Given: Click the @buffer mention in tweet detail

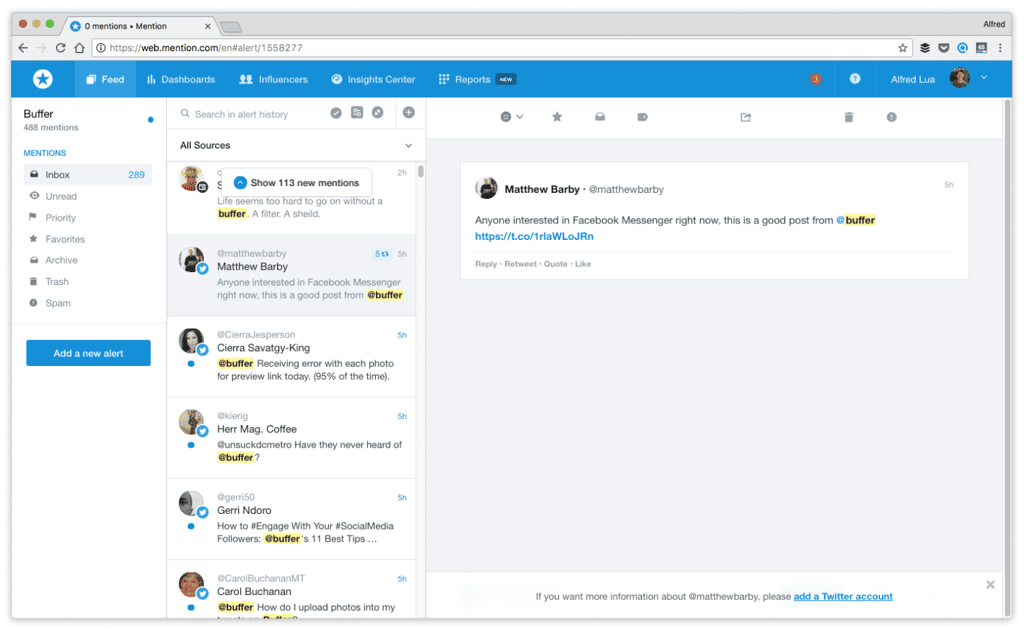Looking at the screenshot, I should click(856, 220).
